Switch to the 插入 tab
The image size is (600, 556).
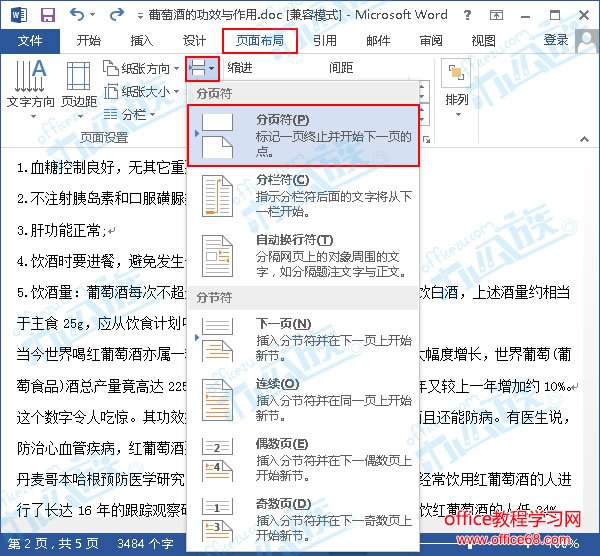(142, 41)
